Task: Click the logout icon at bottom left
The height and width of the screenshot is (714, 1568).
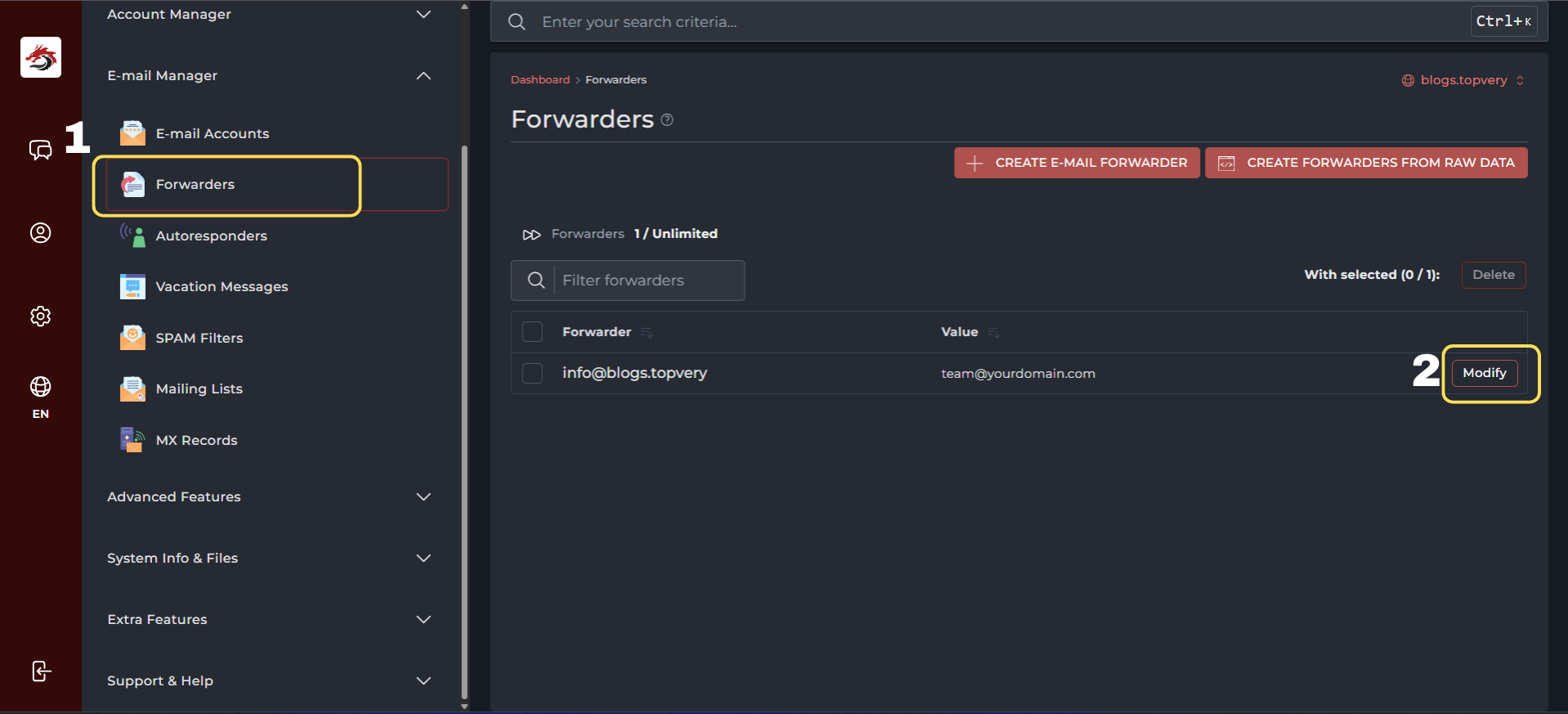Action: [40, 671]
